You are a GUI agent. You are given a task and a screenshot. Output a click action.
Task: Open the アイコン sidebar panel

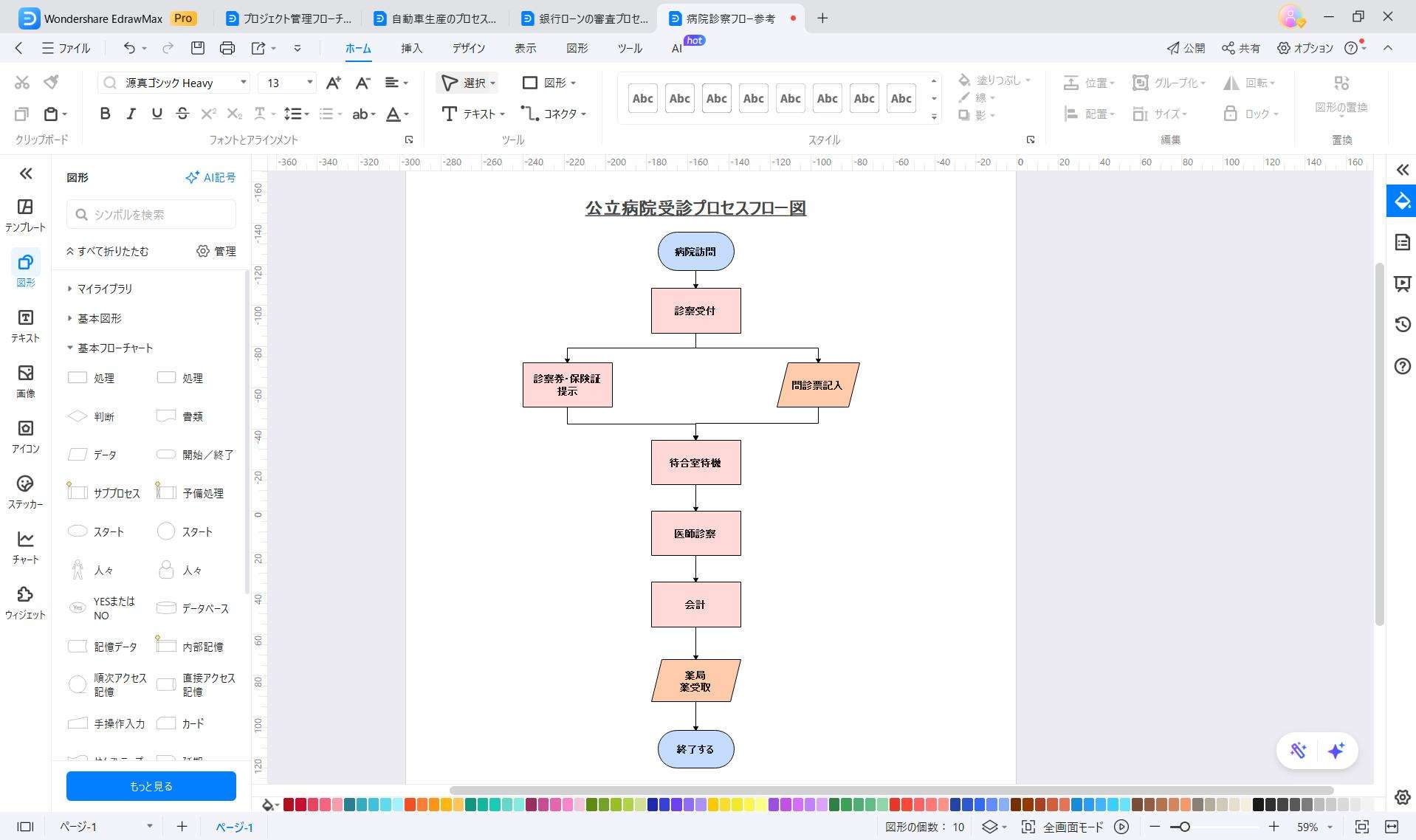coord(25,436)
